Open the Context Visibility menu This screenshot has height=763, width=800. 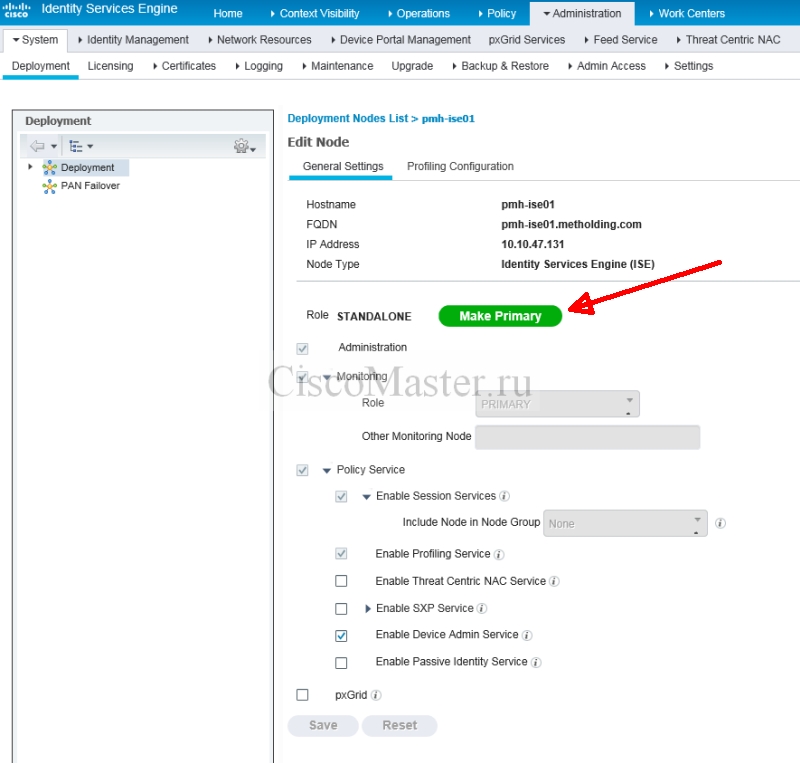click(315, 13)
